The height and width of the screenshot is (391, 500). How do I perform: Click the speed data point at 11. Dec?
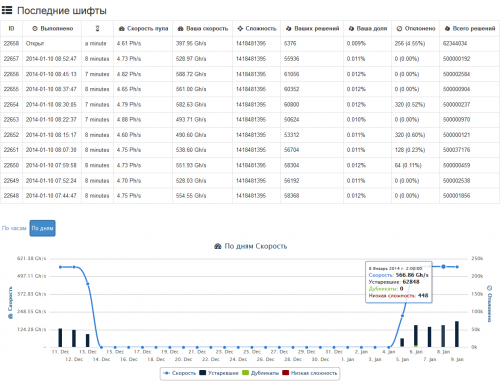60,267
